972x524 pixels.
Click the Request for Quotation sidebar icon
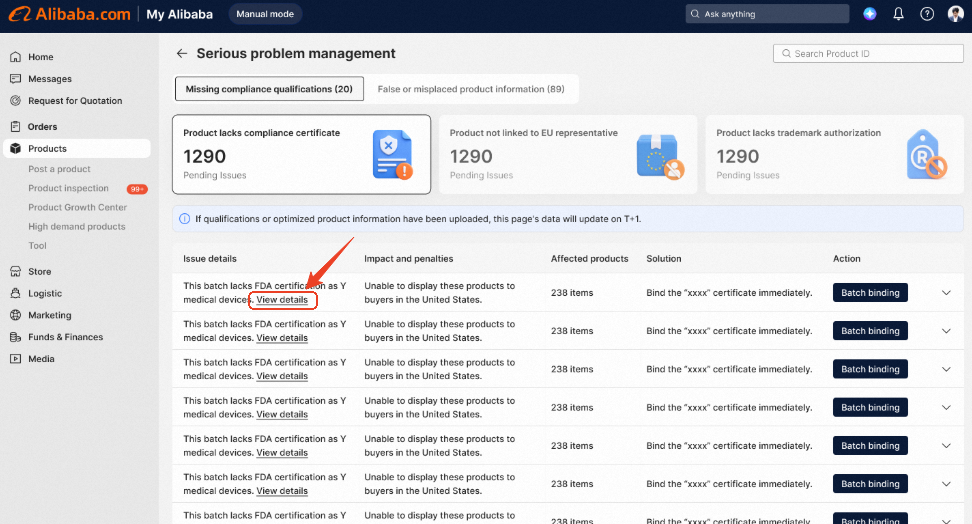click(x=15, y=100)
